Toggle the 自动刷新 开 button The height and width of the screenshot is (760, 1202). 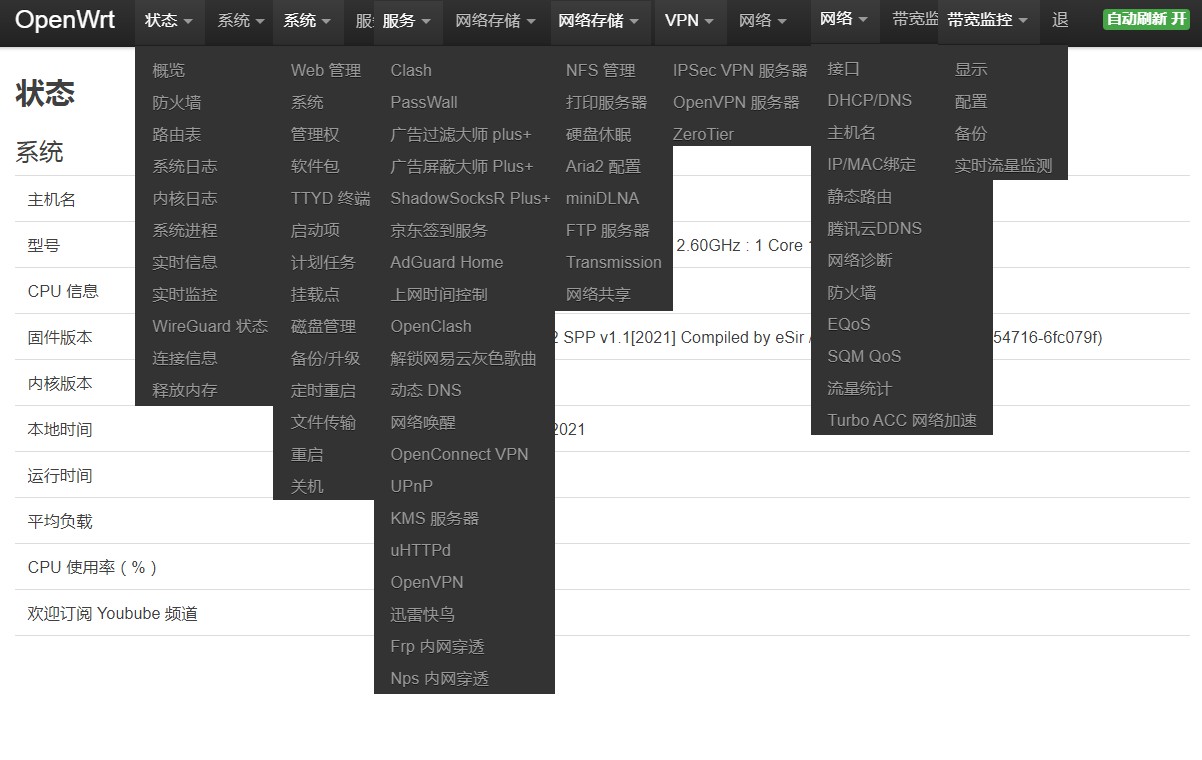click(x=1146, y=20)
